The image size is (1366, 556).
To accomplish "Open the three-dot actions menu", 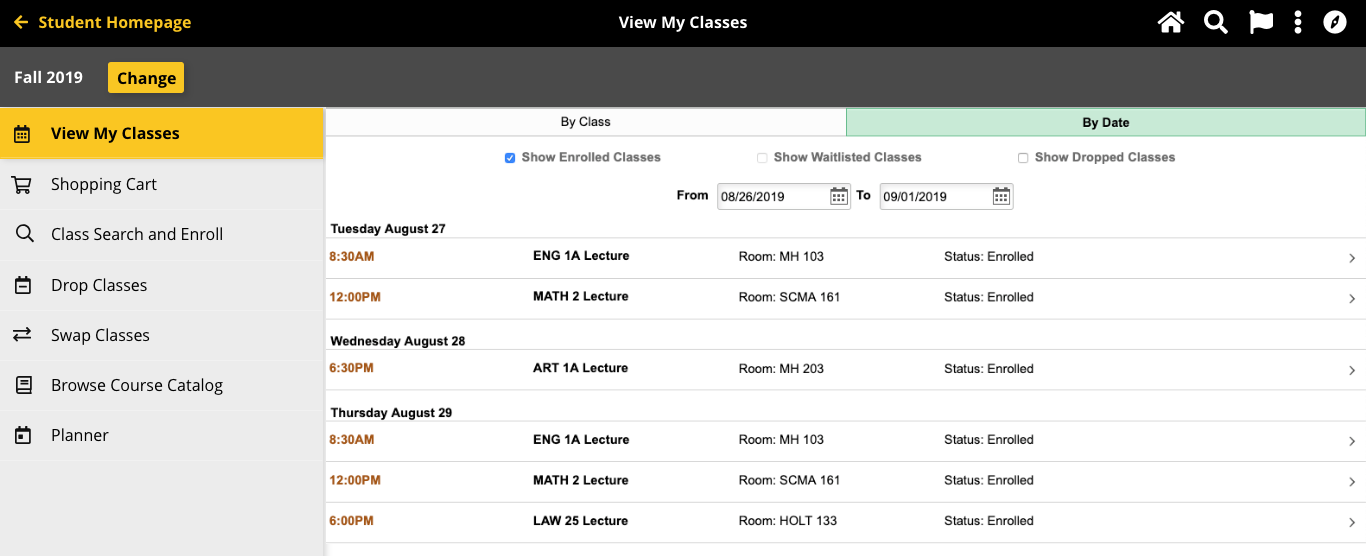I will coord(1298,22).
